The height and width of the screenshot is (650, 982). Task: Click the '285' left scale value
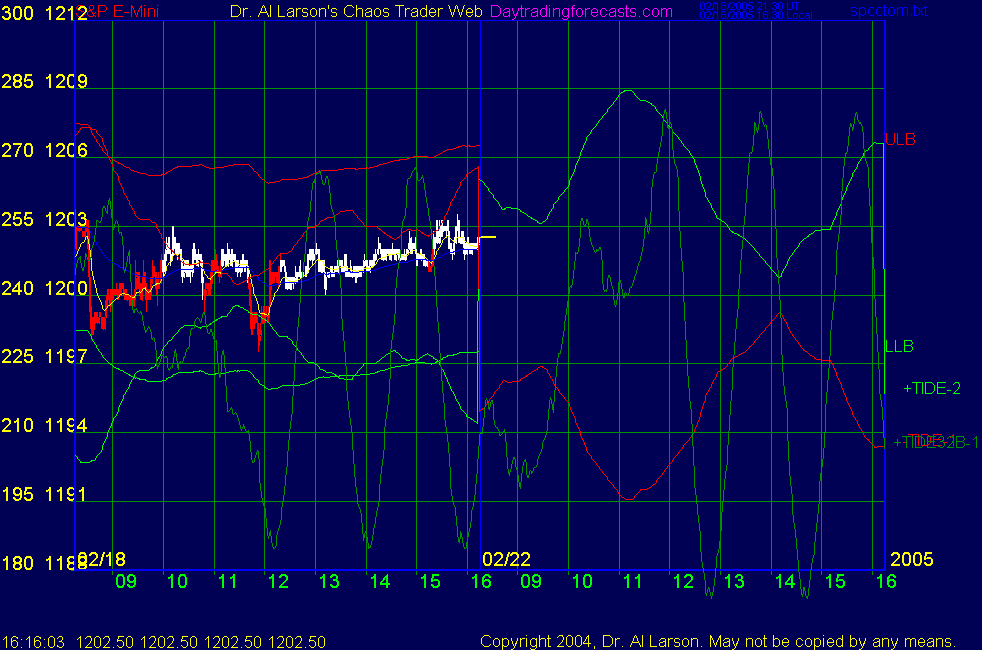(x=18, y=81)
